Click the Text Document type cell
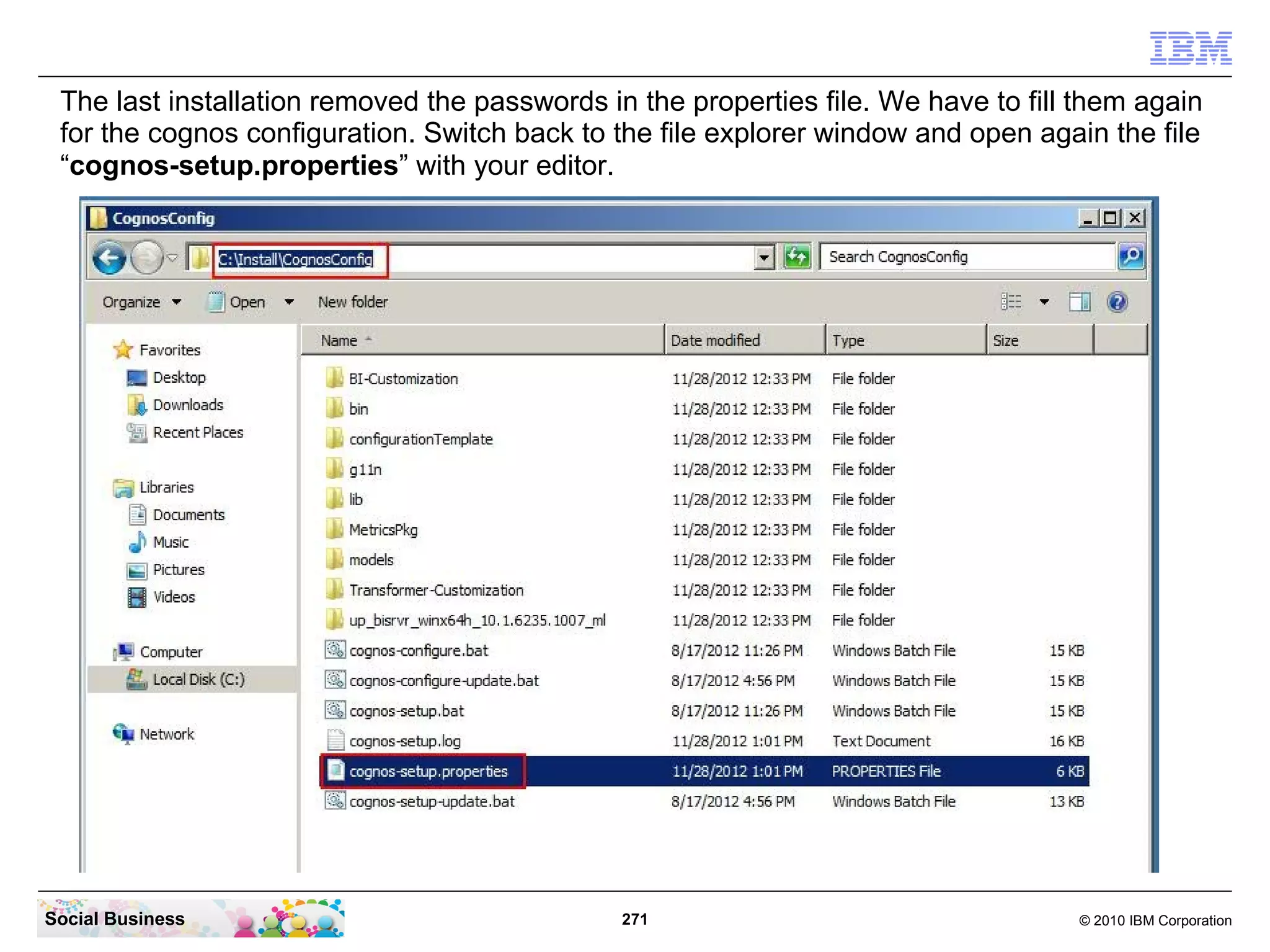This screenshot has width=1270, height=952. (x=881, y=741)
